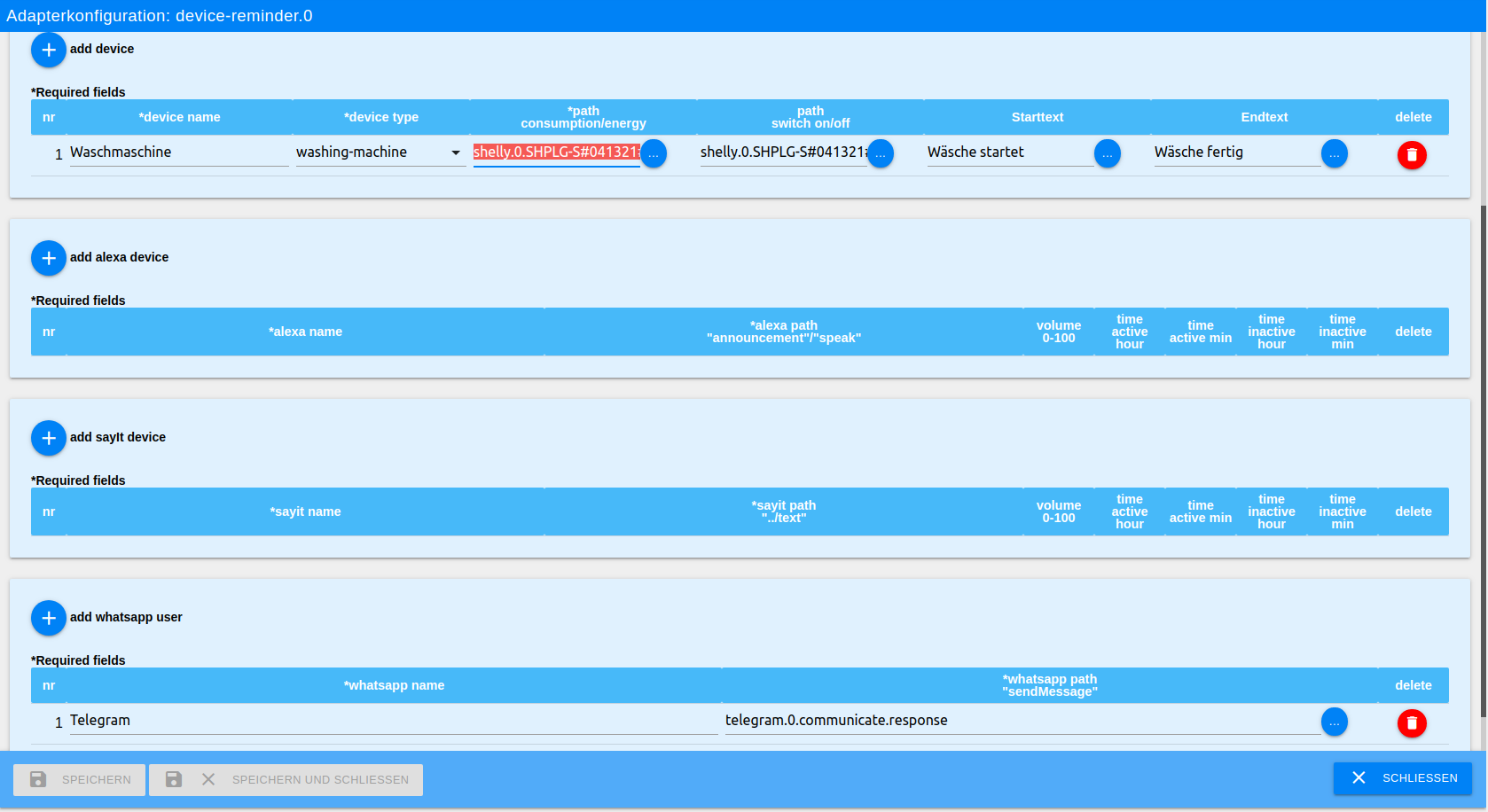
Task: Delete the Waschmaschine device row
Action: (1412, 155)
